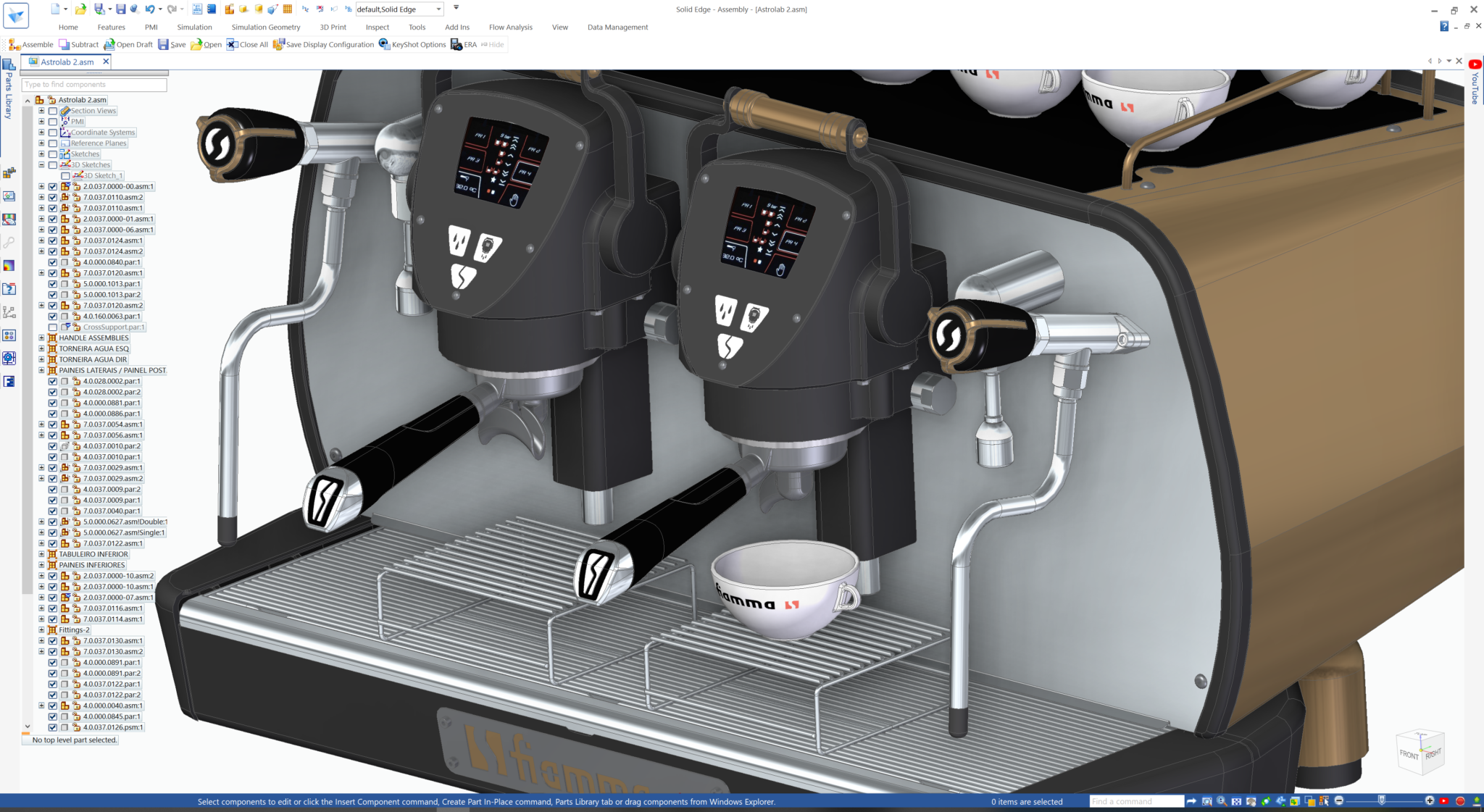This screenshot has width=1484, height=812.
Task: Open the Data Management tab
Action: click(617, 27)
